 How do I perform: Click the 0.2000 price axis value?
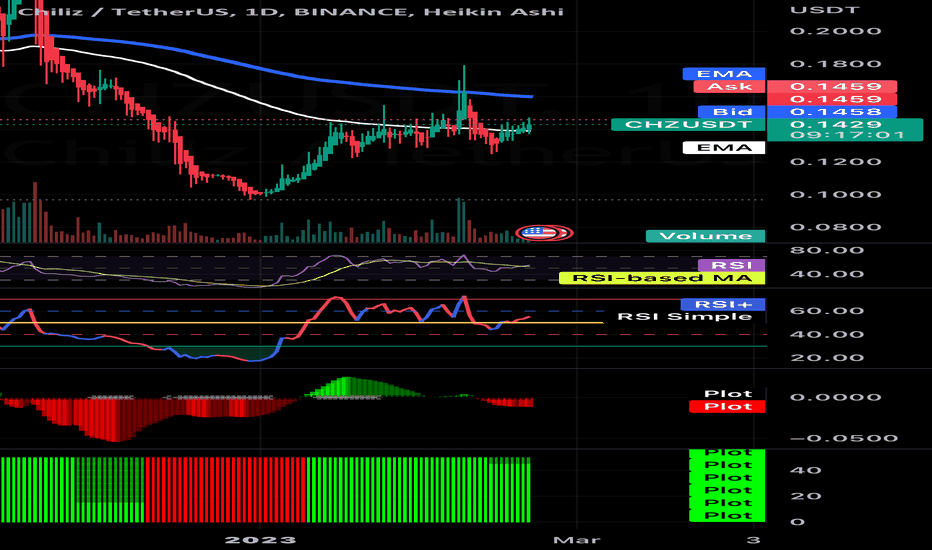point(836,31)
